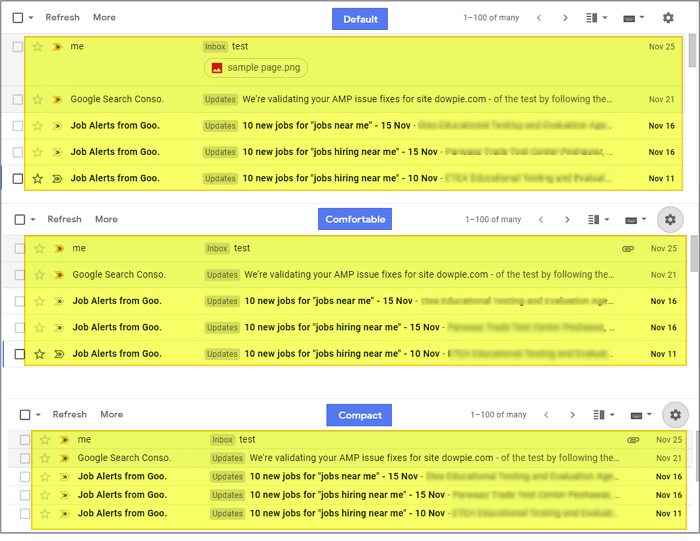Toggle importance marker on Nov 11 Job Alerts, Default view
700x541 pixels.
tap(57, 179)
